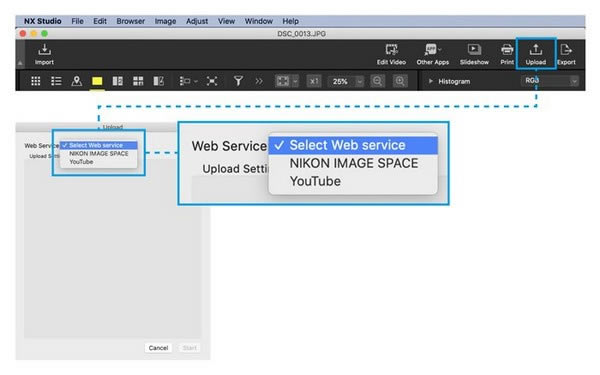The height and width of the screenshot is (375, 600).
Task: Open the map view icon
Action: pyautogui.click(x=77, y=81)
